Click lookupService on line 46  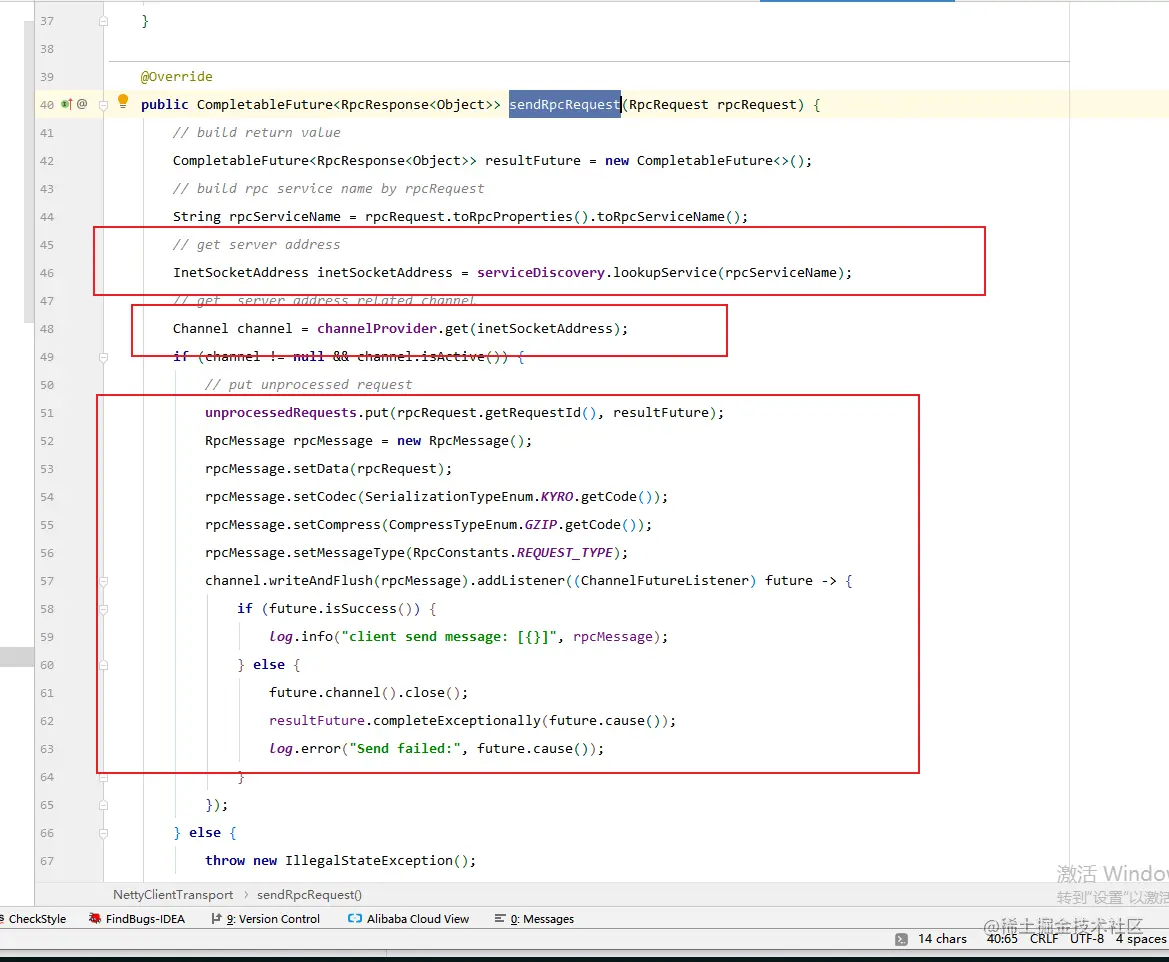[x=665, y=273]
